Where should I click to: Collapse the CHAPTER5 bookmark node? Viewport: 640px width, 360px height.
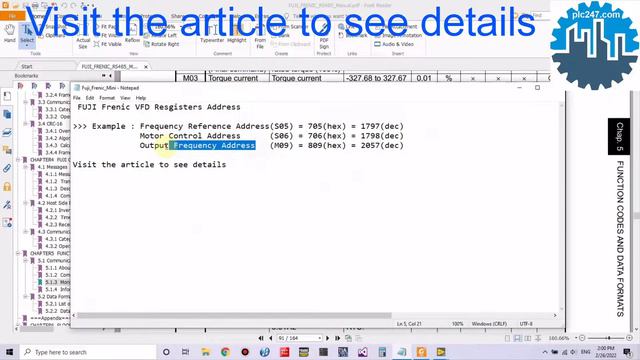pyautogui.click(x=18, y=253)
